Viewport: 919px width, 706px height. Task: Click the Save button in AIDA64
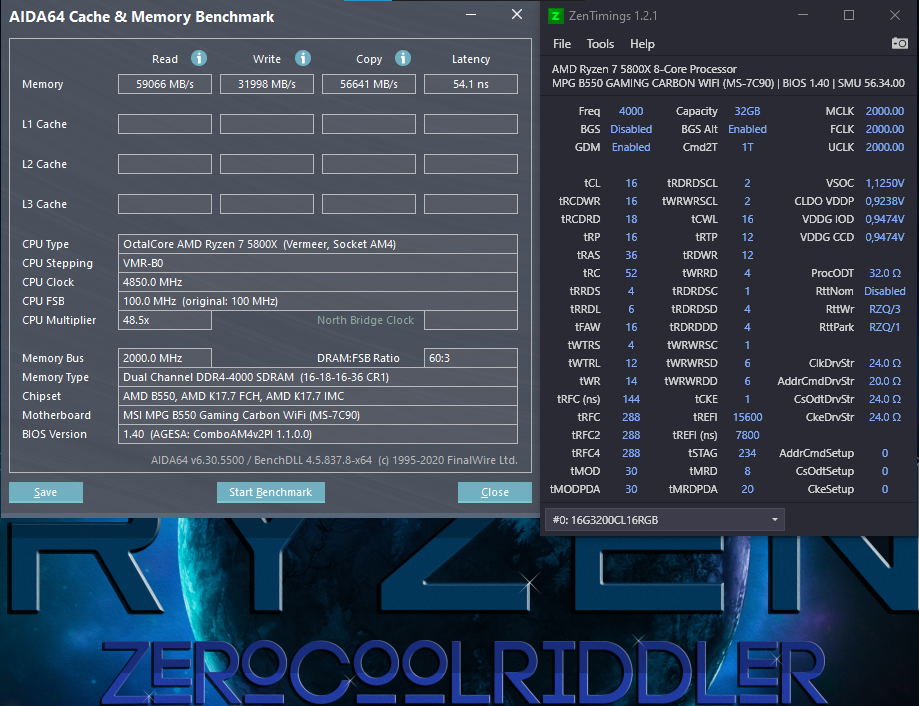coord(46,492)
